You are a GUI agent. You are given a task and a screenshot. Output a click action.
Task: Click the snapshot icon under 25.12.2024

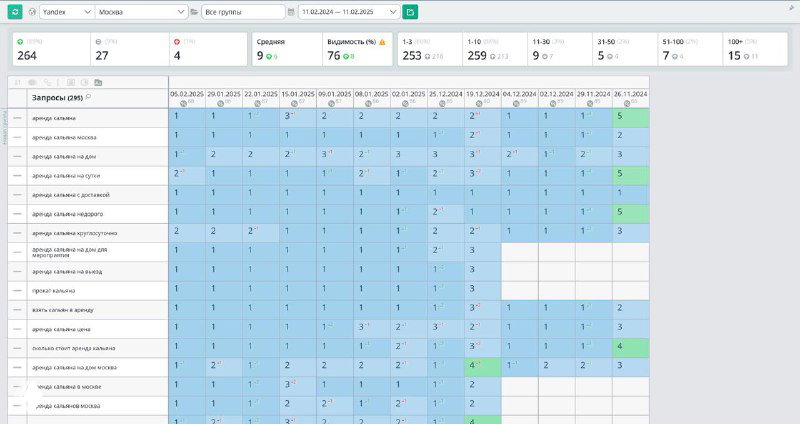[x=442, y=103]
